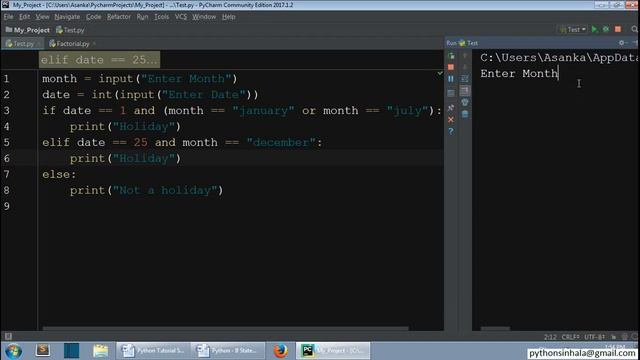Hide the Run tool window
Screen dimensions: 640x360
click(x=636, y=43)
